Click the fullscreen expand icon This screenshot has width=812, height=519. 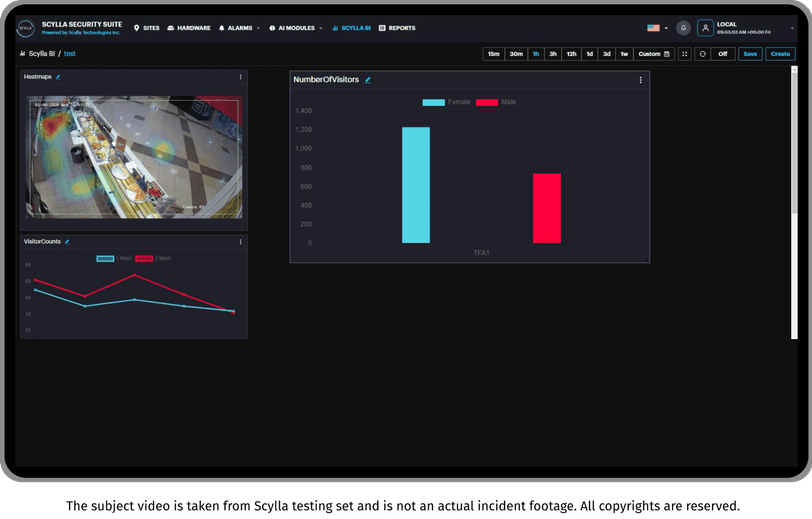[685, 54]
